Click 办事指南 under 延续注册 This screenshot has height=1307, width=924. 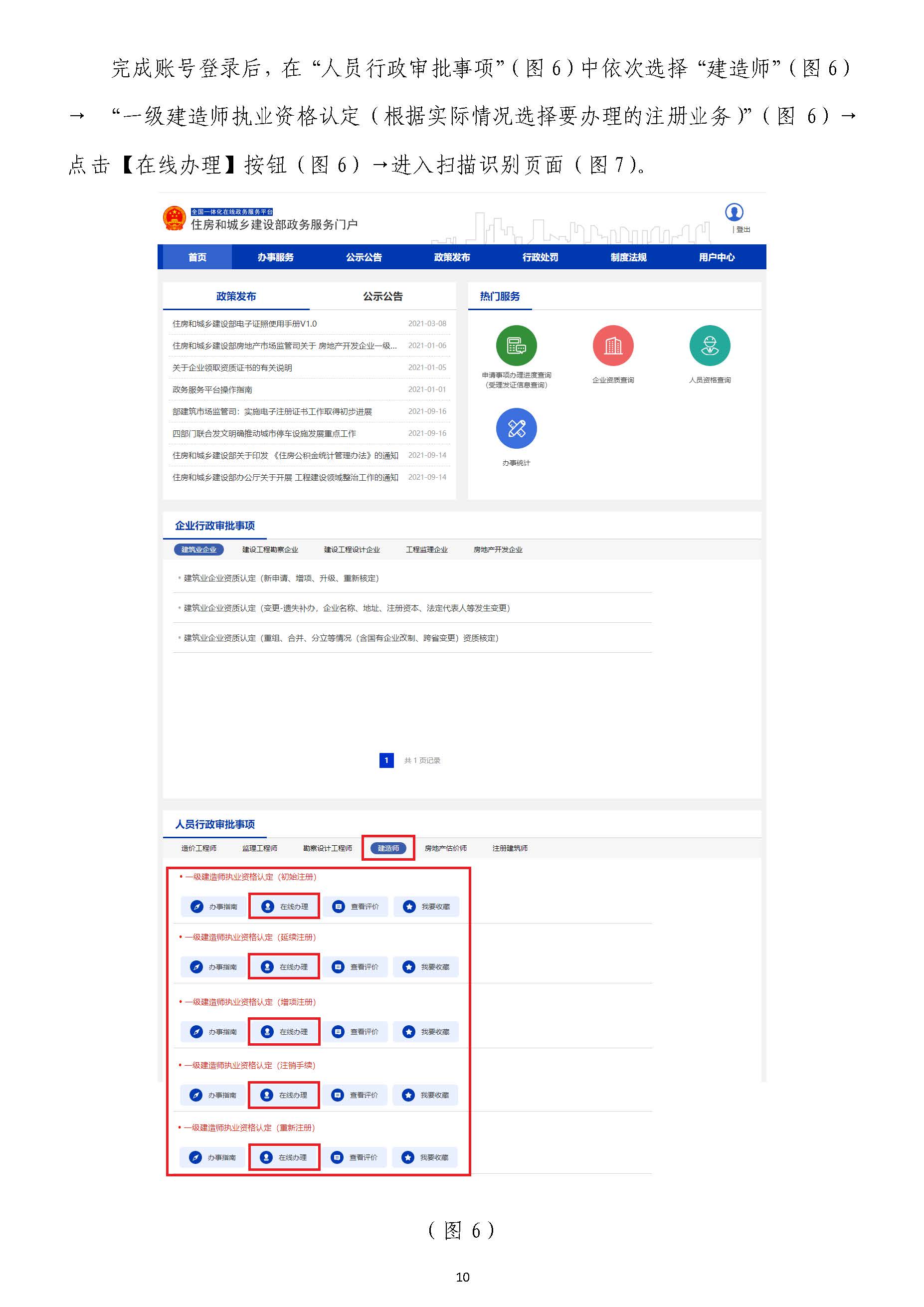pyautogui.click(x=213, y=966)
